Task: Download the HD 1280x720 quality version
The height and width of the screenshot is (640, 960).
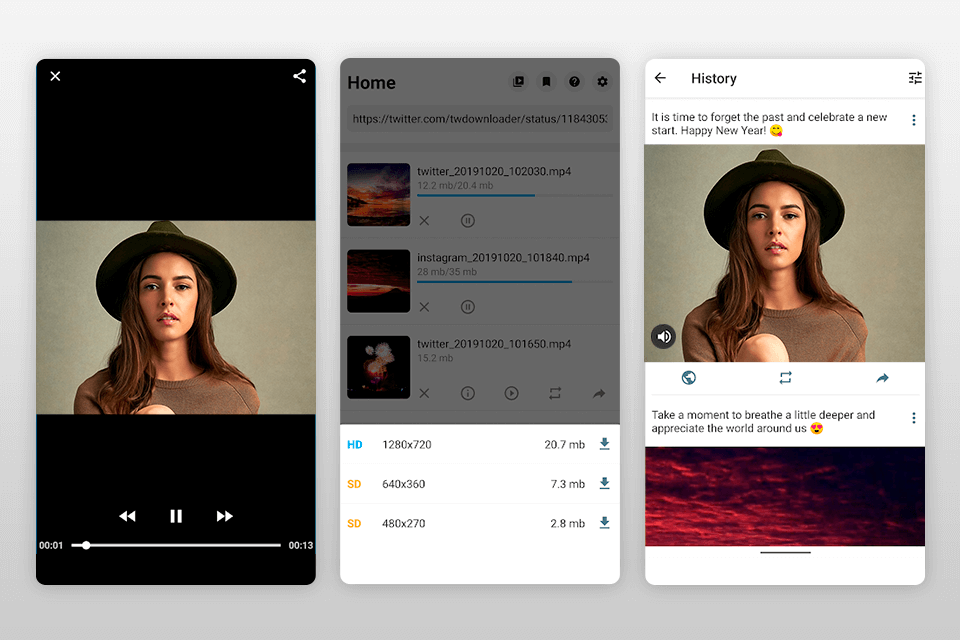Action: tap(604, 443)
